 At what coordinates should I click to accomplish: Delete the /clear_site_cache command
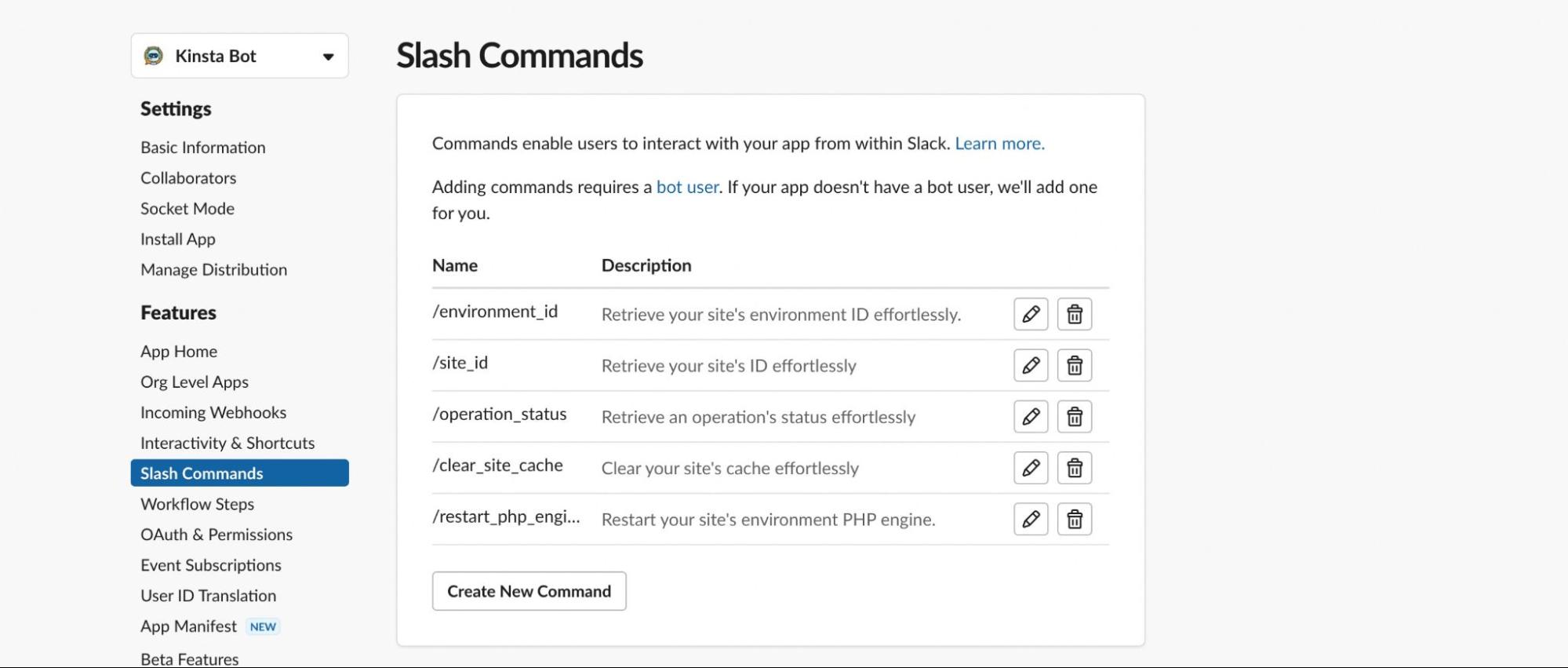point(1075,468)
